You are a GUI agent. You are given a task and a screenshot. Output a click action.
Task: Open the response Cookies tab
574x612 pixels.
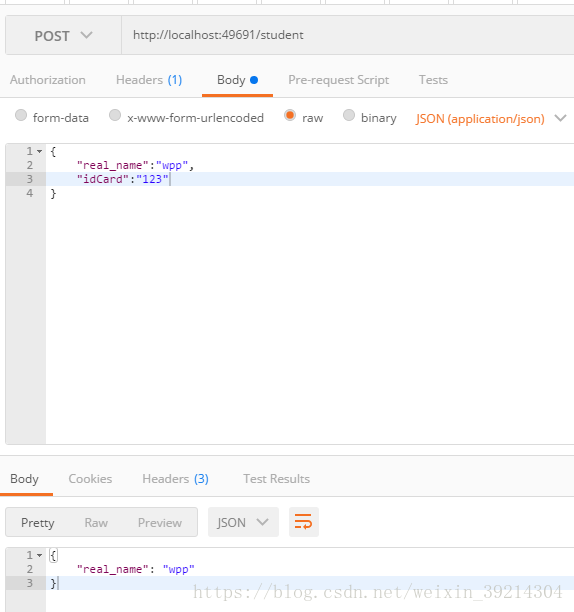tap(90, 479)
